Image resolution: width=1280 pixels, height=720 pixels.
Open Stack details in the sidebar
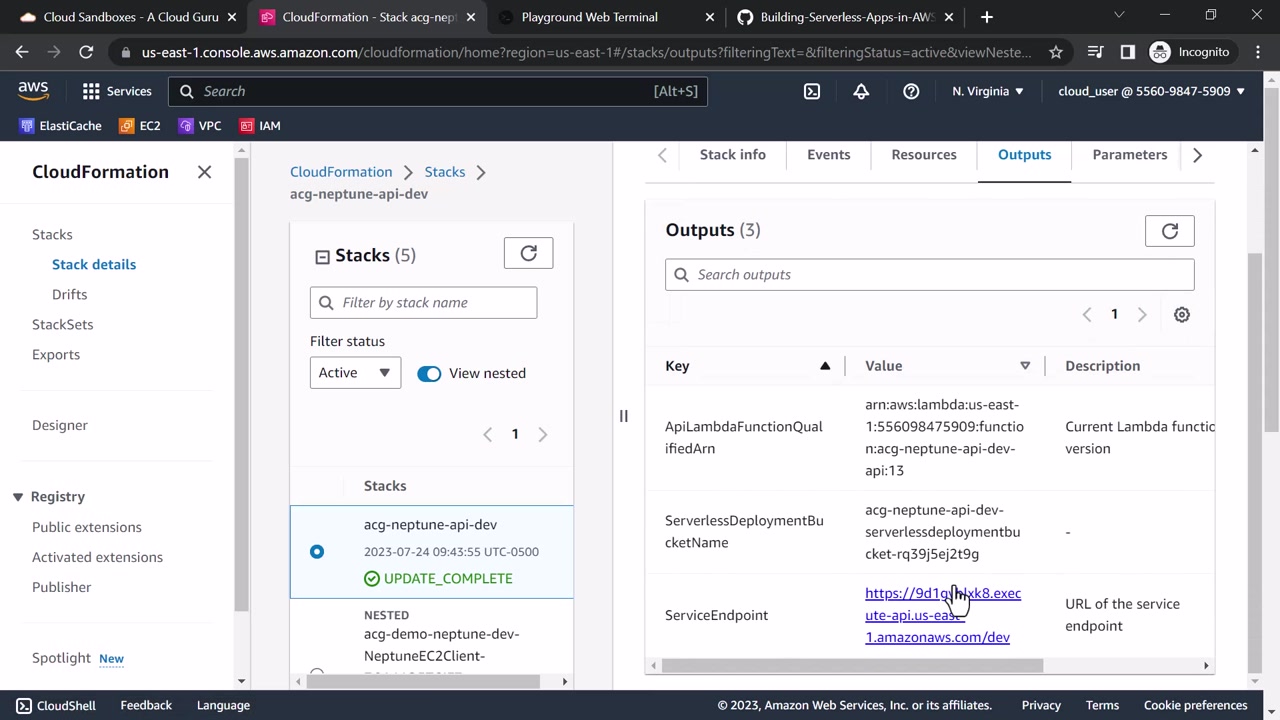point(94,265)
